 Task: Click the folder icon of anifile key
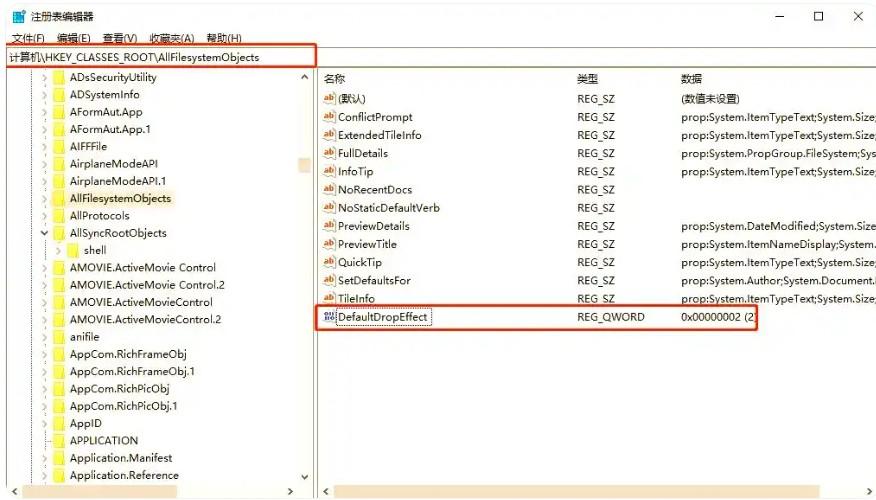click(x=59, y=337)
